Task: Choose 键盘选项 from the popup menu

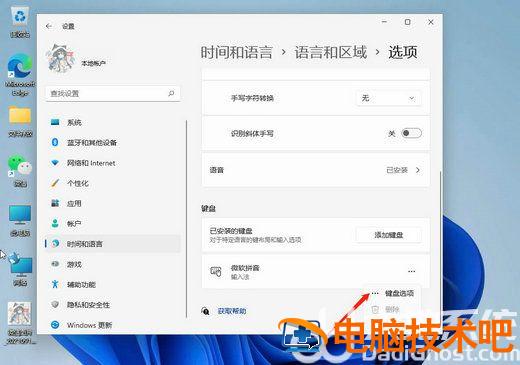Action: [392, 293]
